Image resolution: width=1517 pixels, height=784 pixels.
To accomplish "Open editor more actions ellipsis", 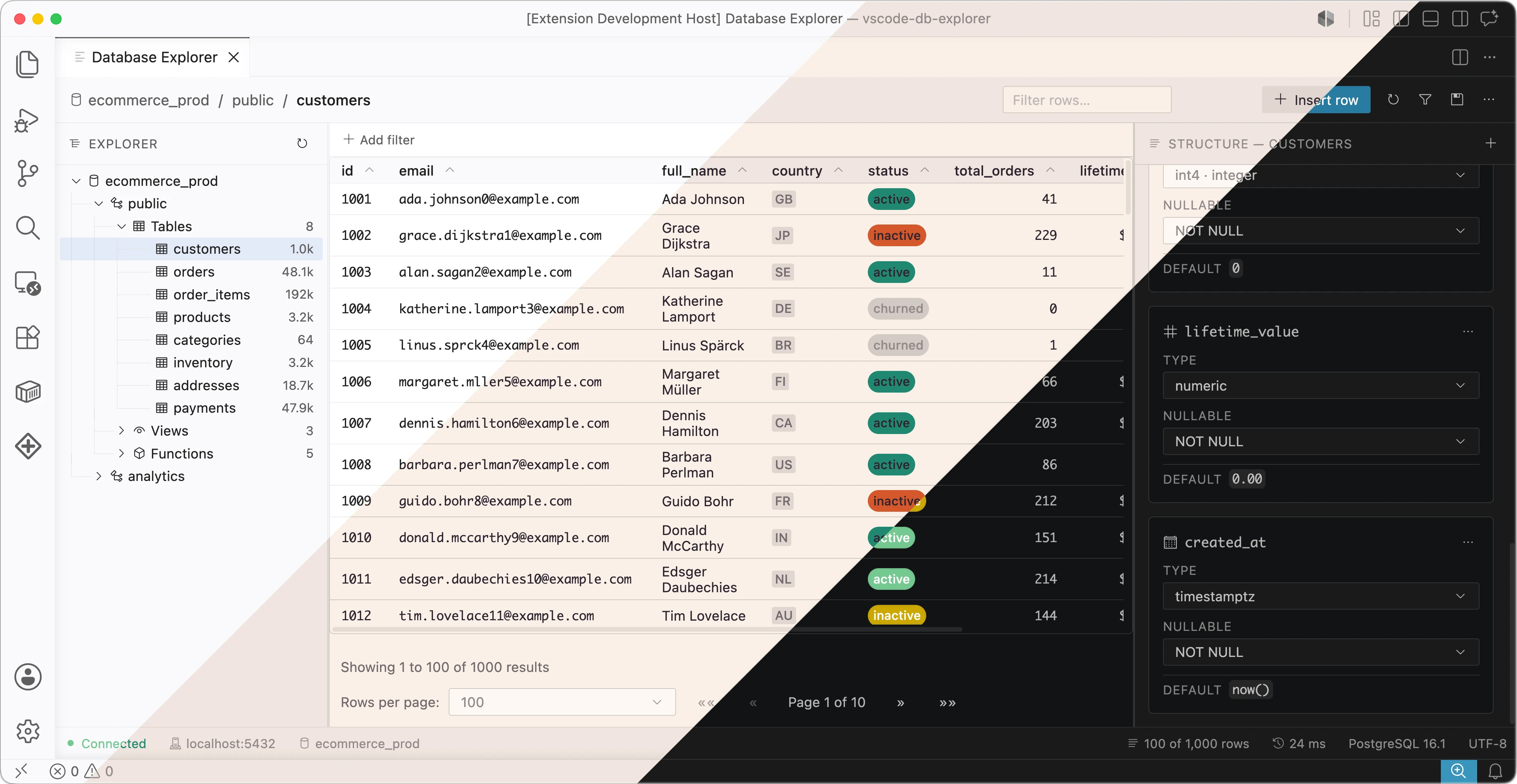I will tap(1490, 57).
